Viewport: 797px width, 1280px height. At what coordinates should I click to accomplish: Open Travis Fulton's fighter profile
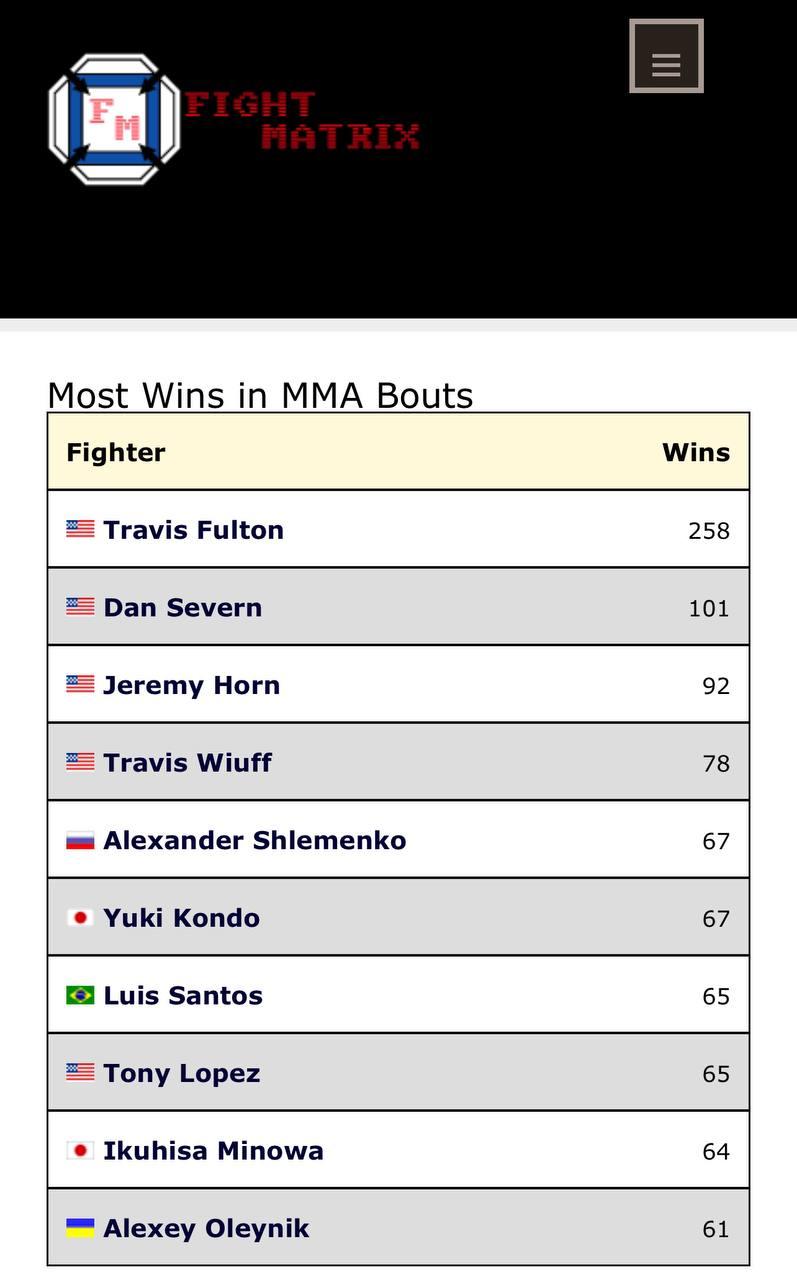tap(193, 530)
